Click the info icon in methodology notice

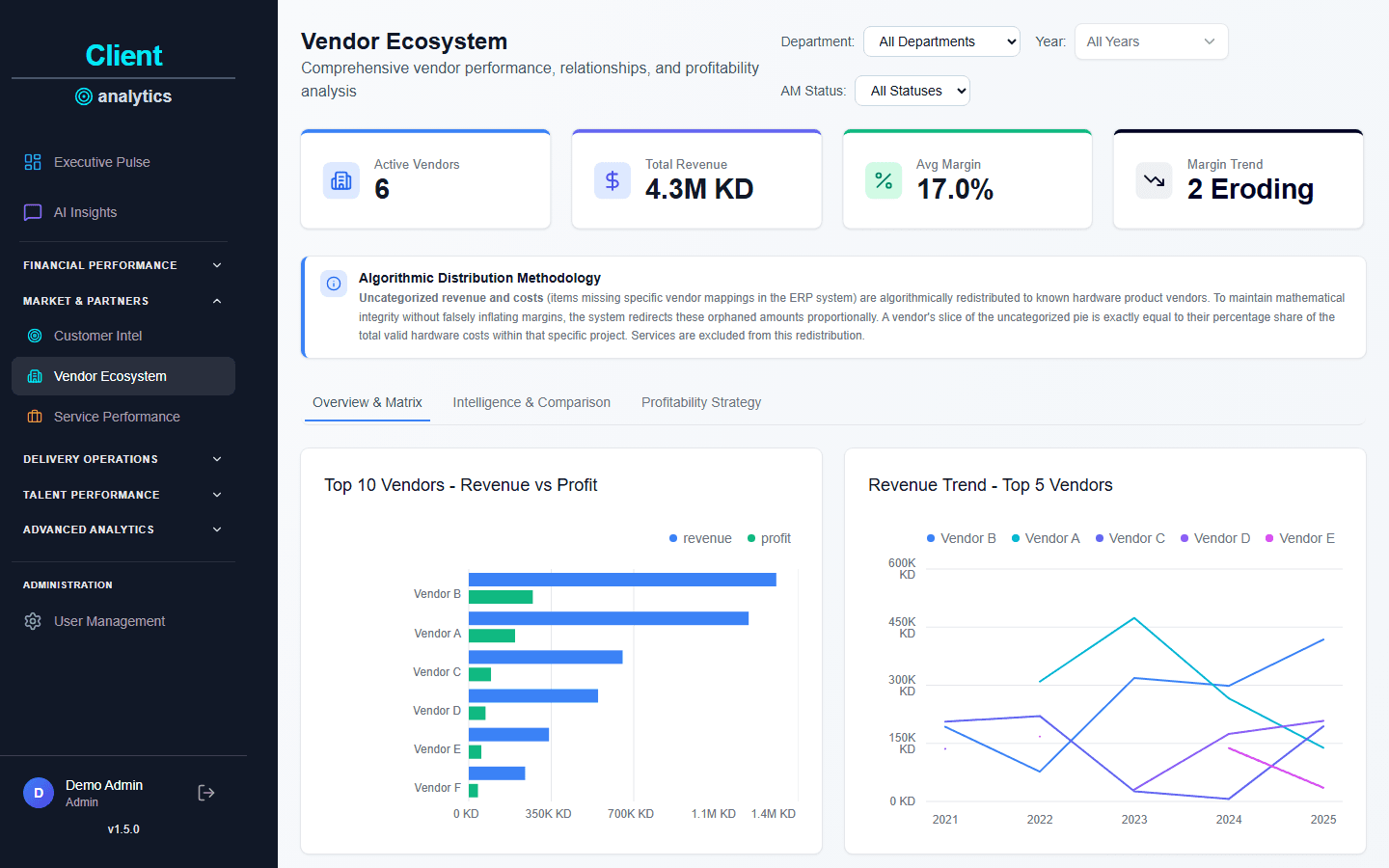(334, 284)
